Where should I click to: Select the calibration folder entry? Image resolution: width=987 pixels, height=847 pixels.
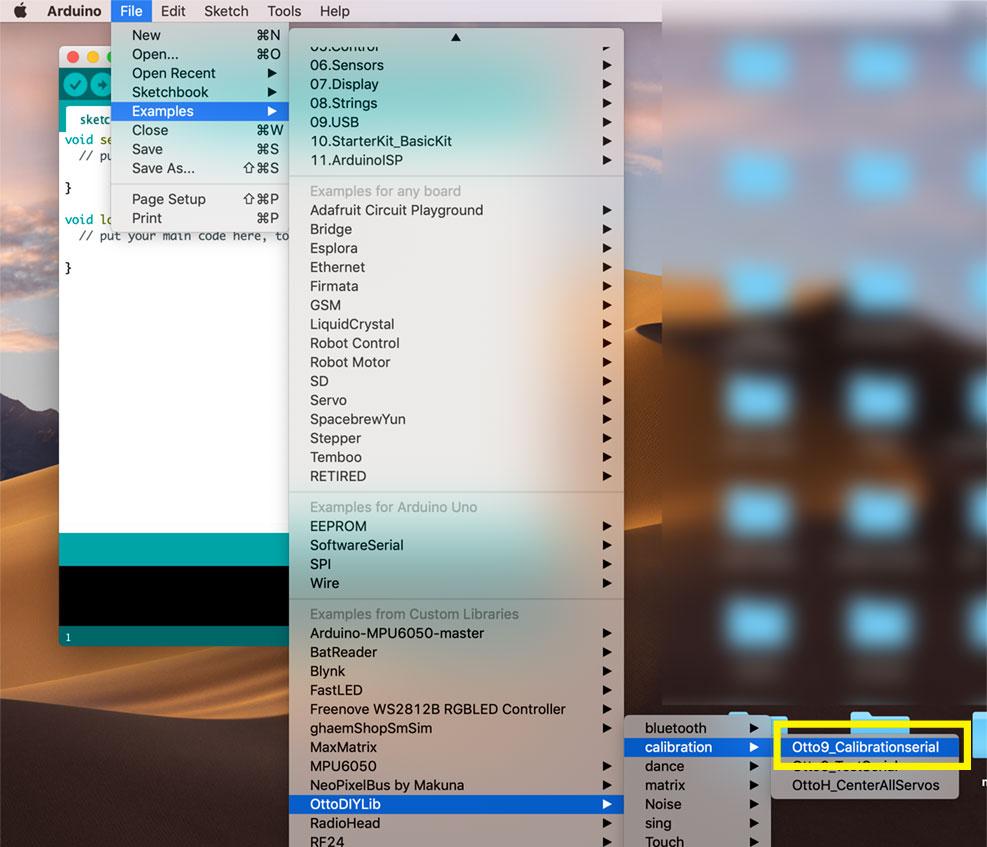tap(697, 747)
